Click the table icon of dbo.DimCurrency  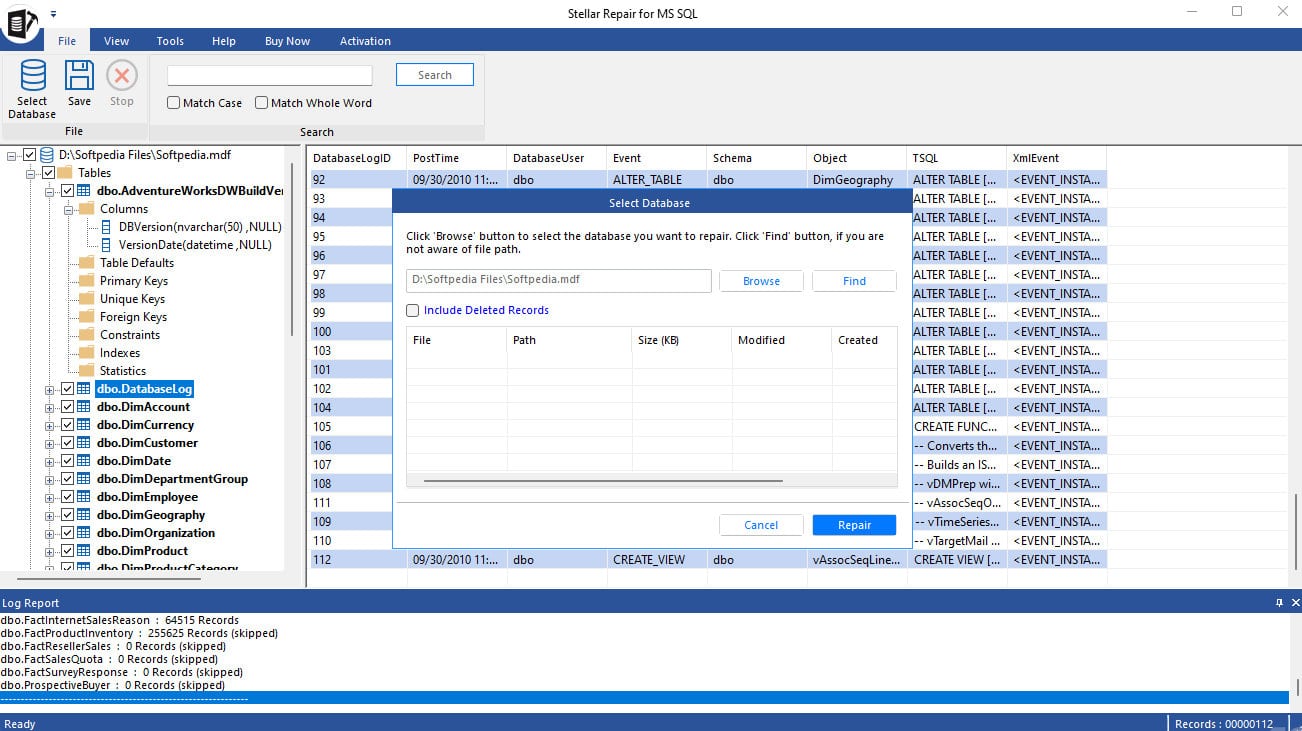(x=84, y=425)
